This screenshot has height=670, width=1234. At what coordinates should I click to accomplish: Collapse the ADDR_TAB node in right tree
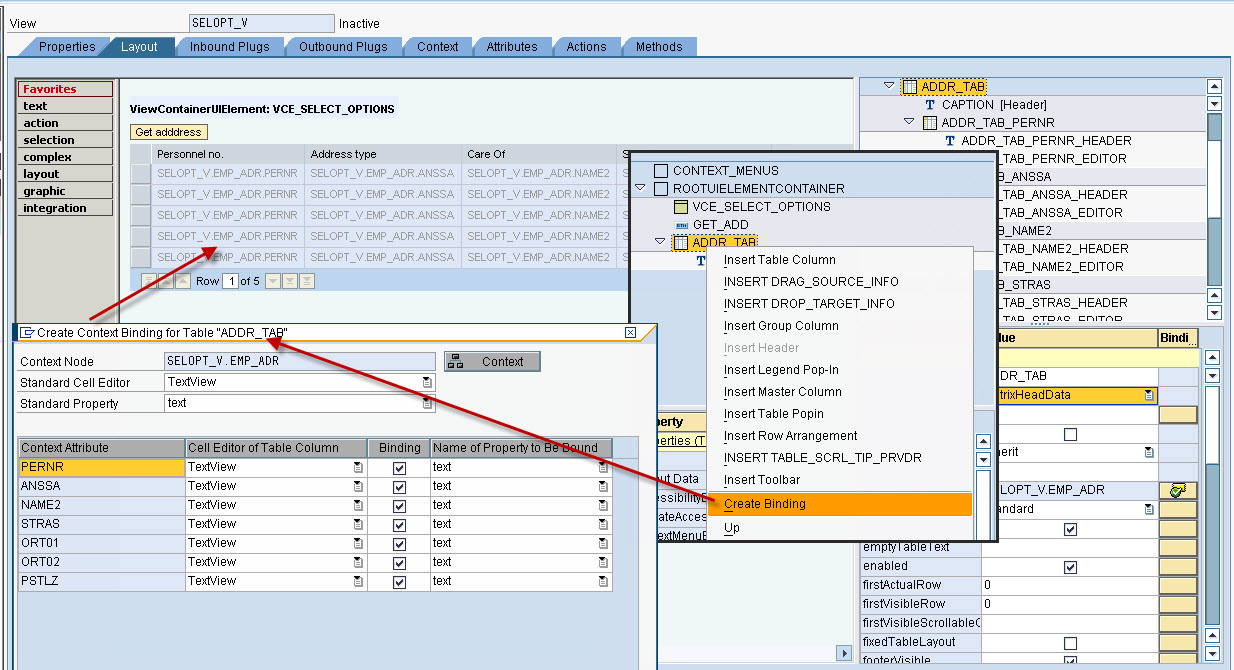[x=889, y=87]
